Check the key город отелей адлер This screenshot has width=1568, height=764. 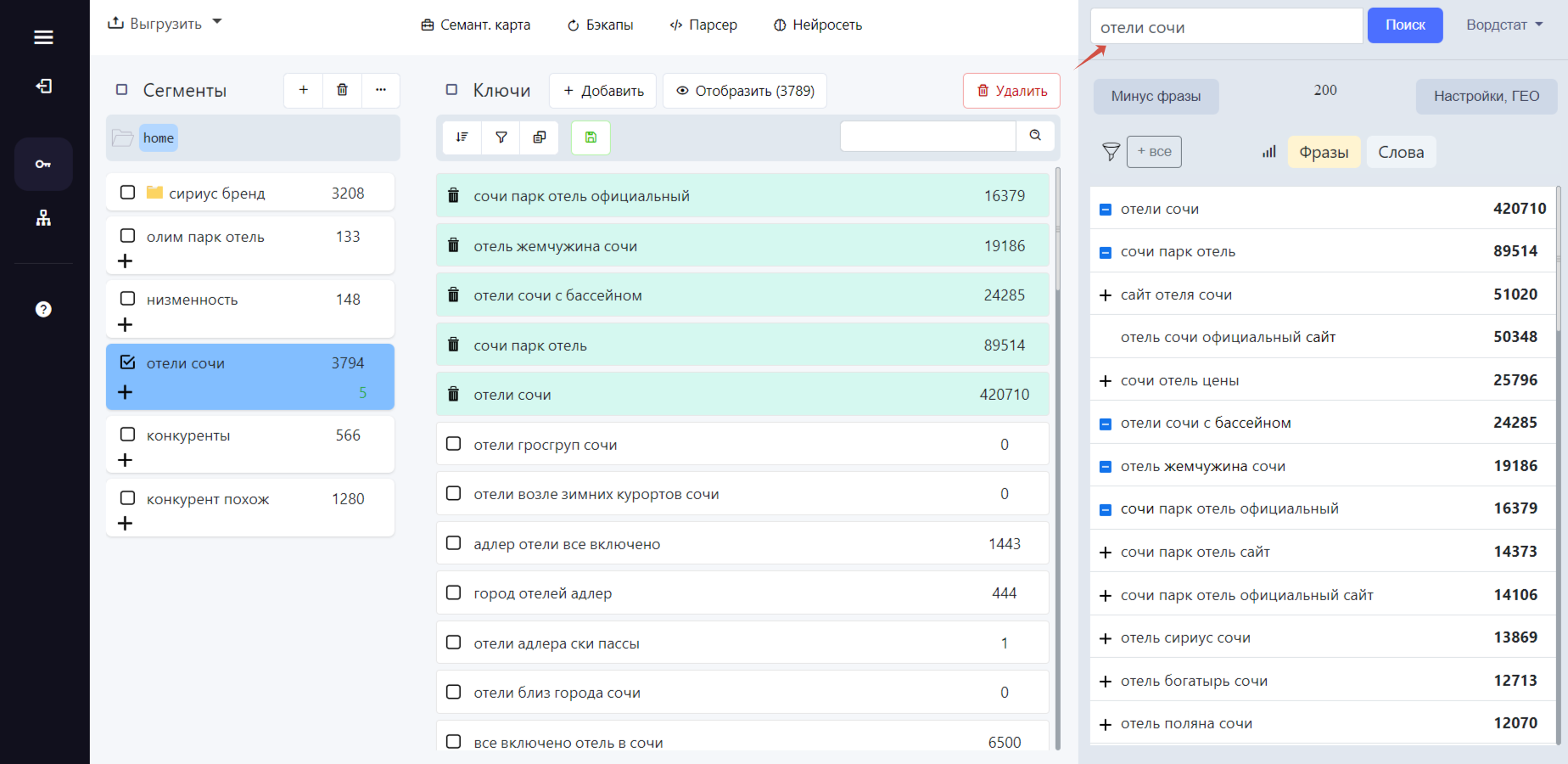click(454, 593)
